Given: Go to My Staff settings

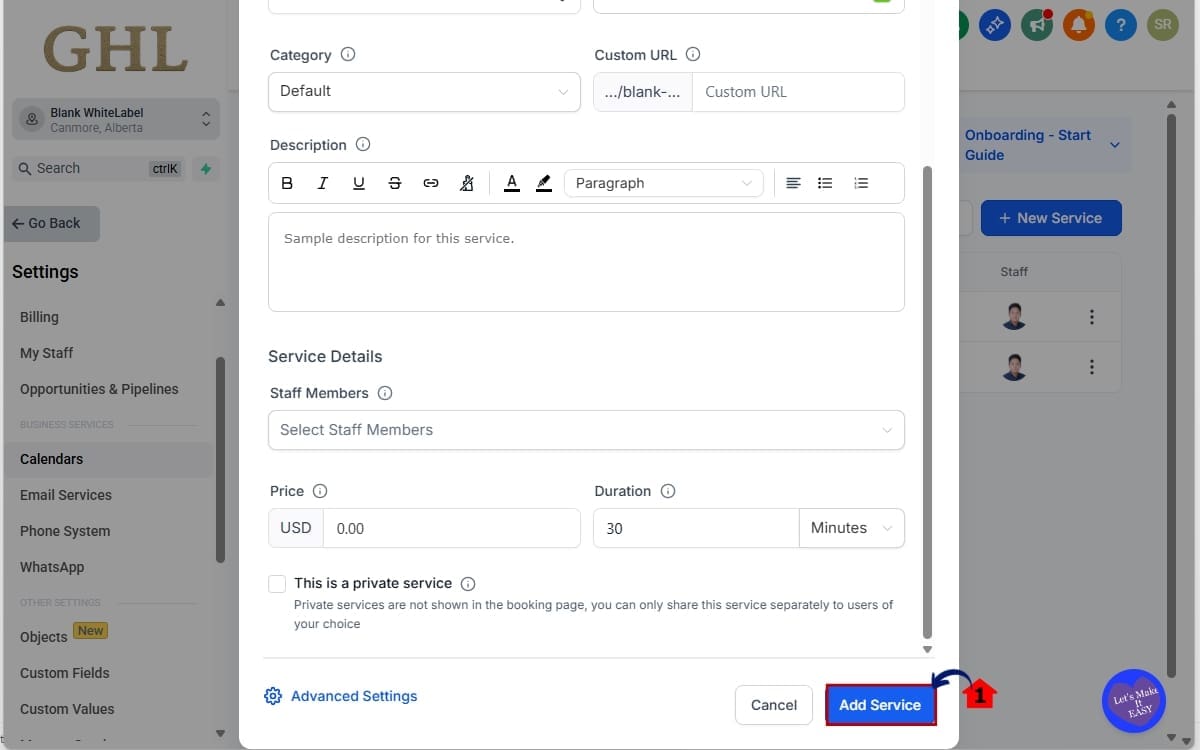Looking at the screenshot, I should (x=46, y=353).
